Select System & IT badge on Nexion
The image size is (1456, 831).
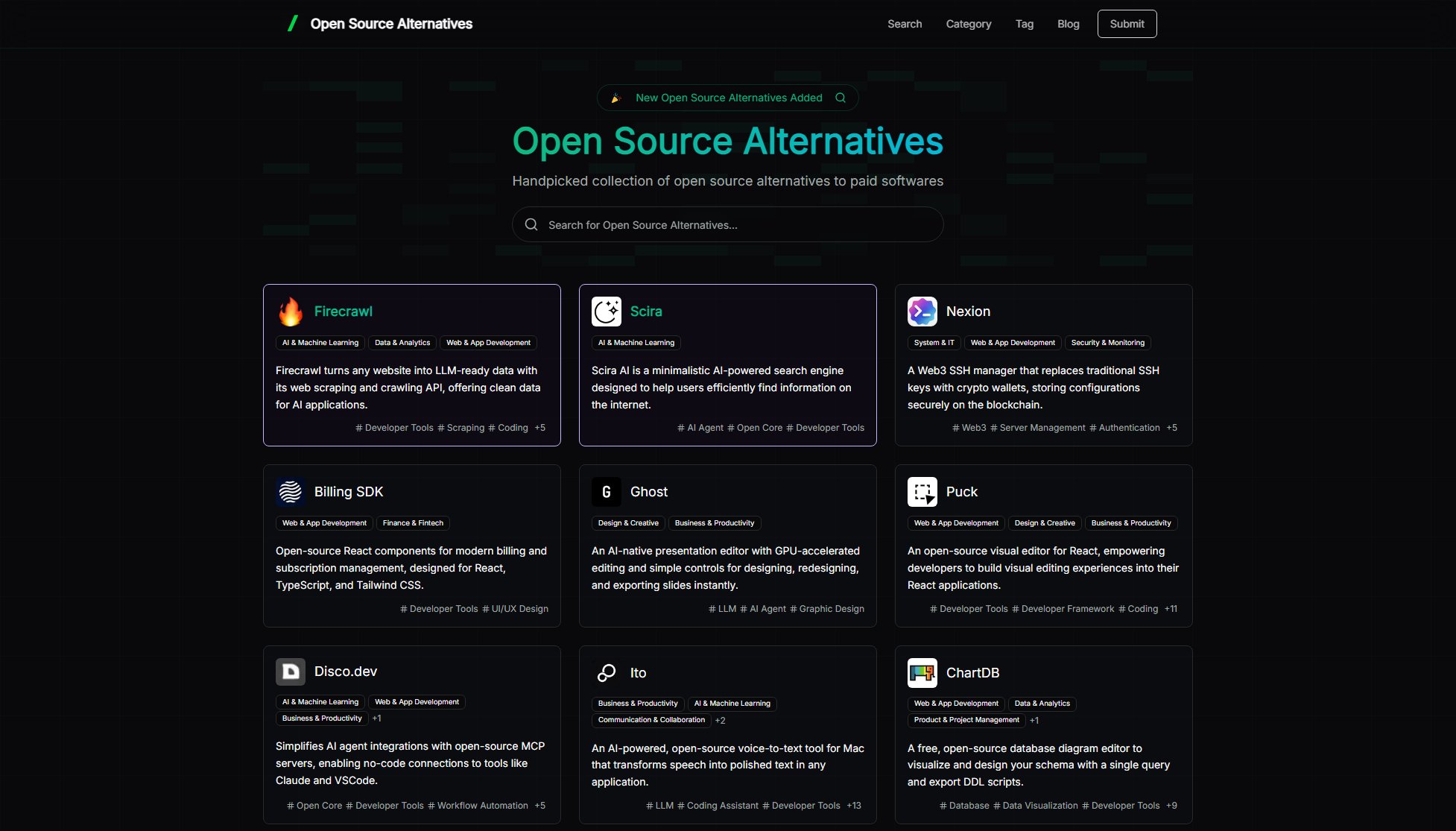click(934, 343)
